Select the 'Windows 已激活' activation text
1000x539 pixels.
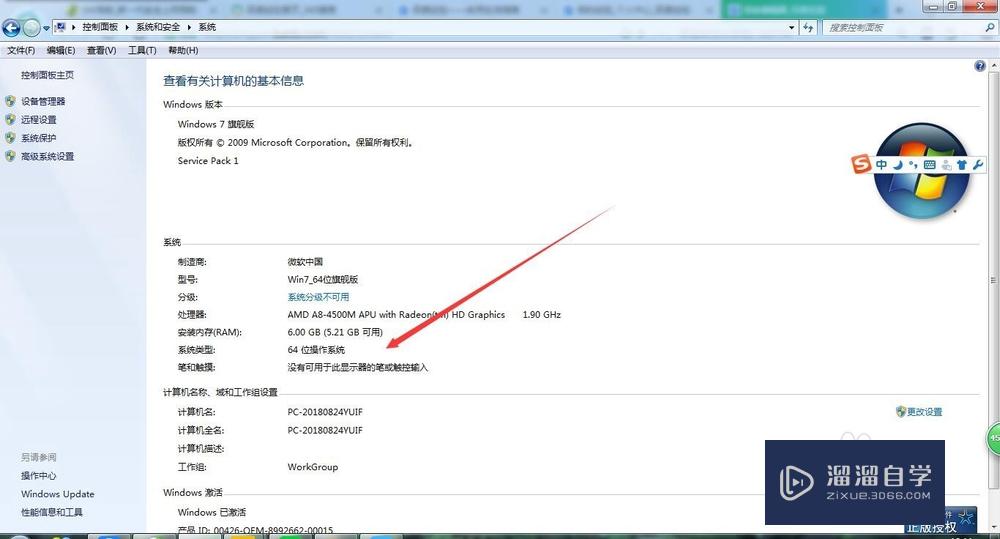tap(211, 512)
